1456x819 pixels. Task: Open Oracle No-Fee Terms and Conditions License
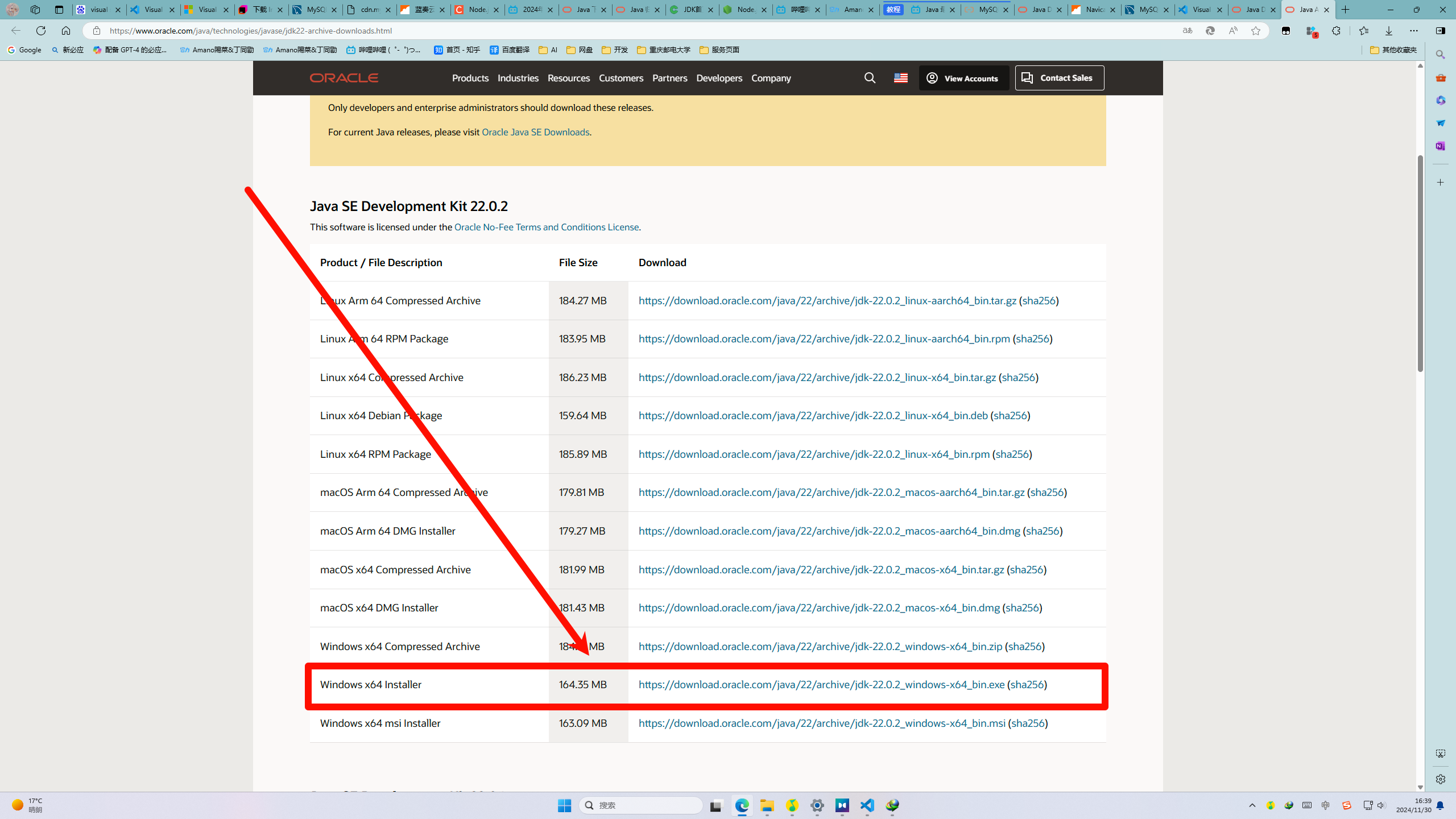[546, 227]
